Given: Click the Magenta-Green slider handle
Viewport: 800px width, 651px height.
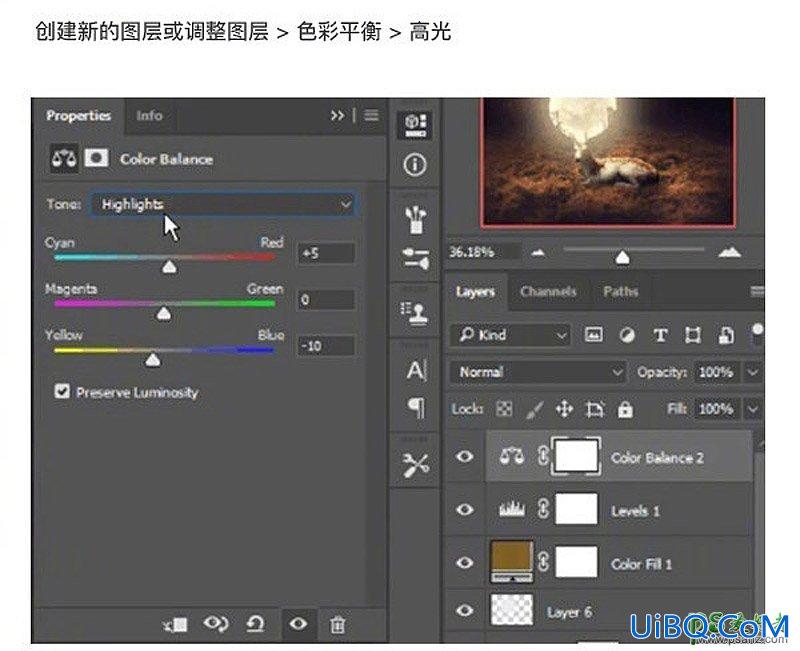Looking at the screenshot, I should (x=163, y=313).
